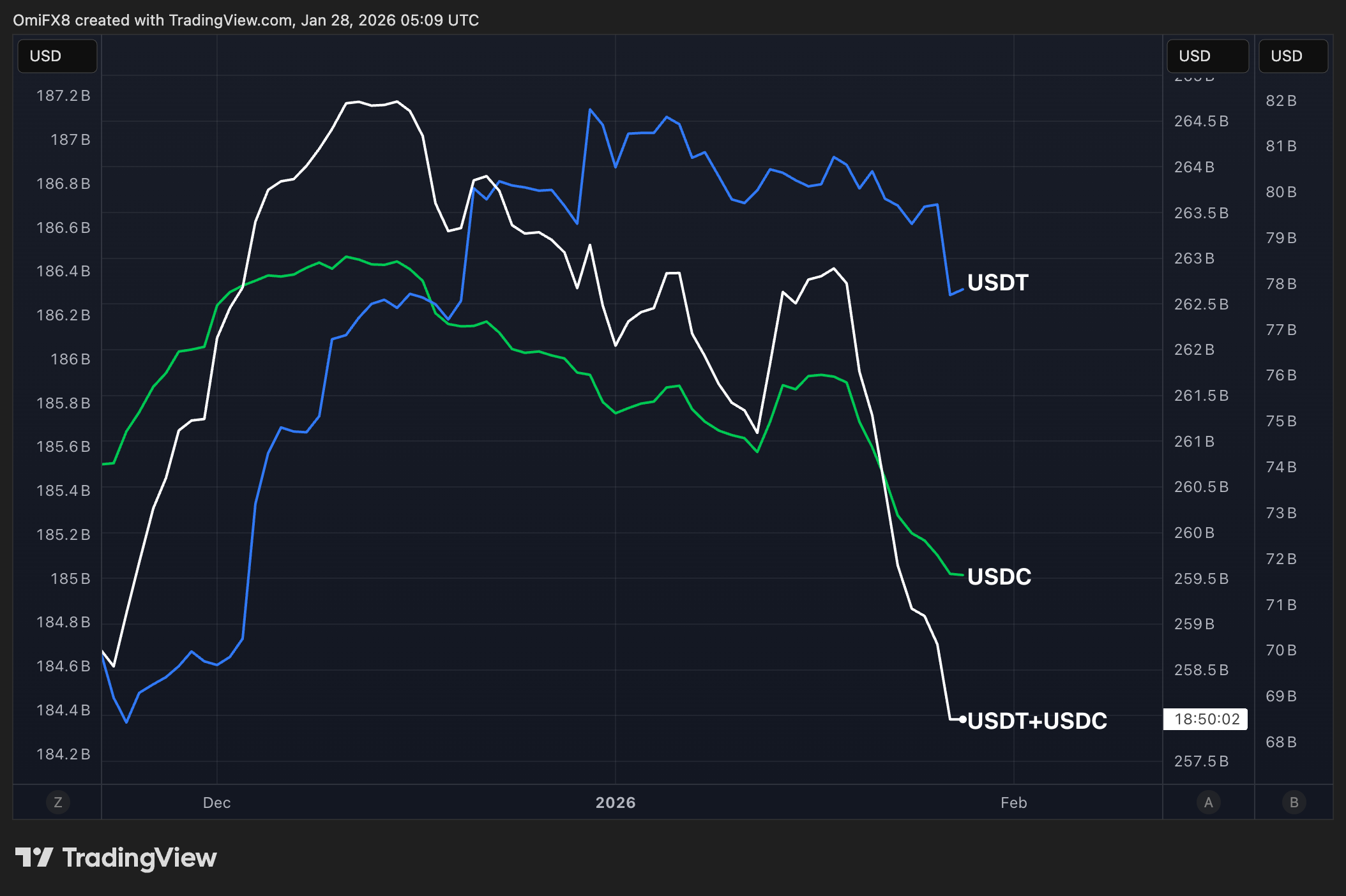This screenshot has width=1346, height=896.
Task: Click the Dec date label on time axis
Action: (216, 803)
